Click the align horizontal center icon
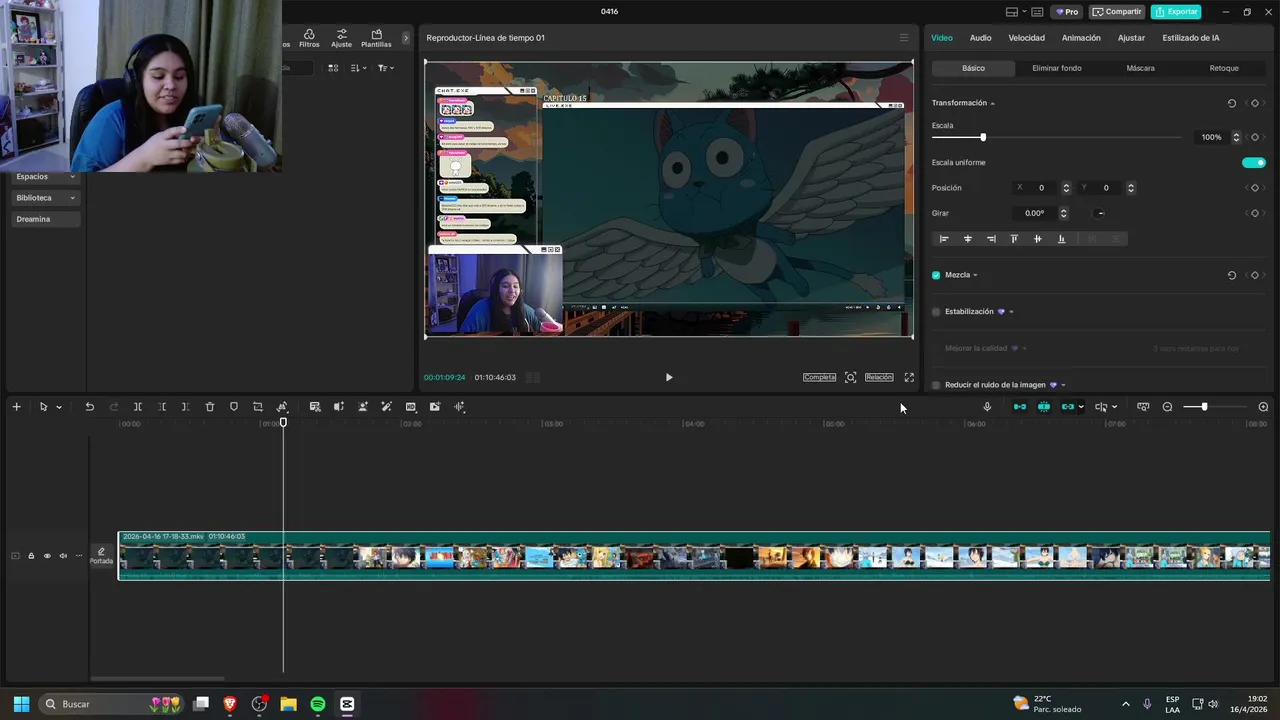This screenshot has width=1280, height=720. (967, 239)
